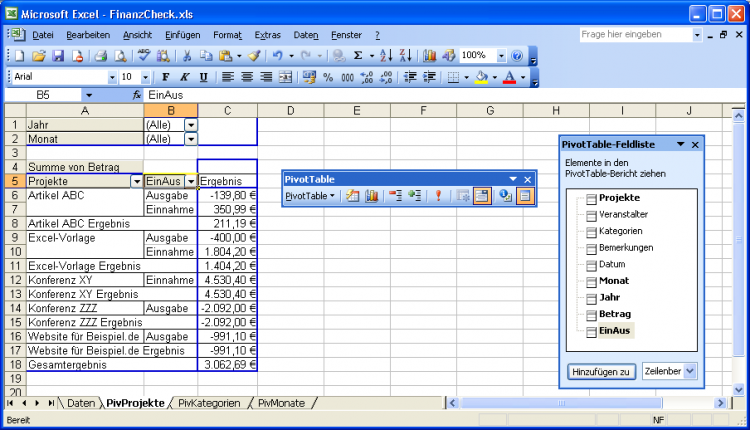Open the Jahr filter dropdown in B1
This screenshot has width=750, height=430.
(190, 125)
